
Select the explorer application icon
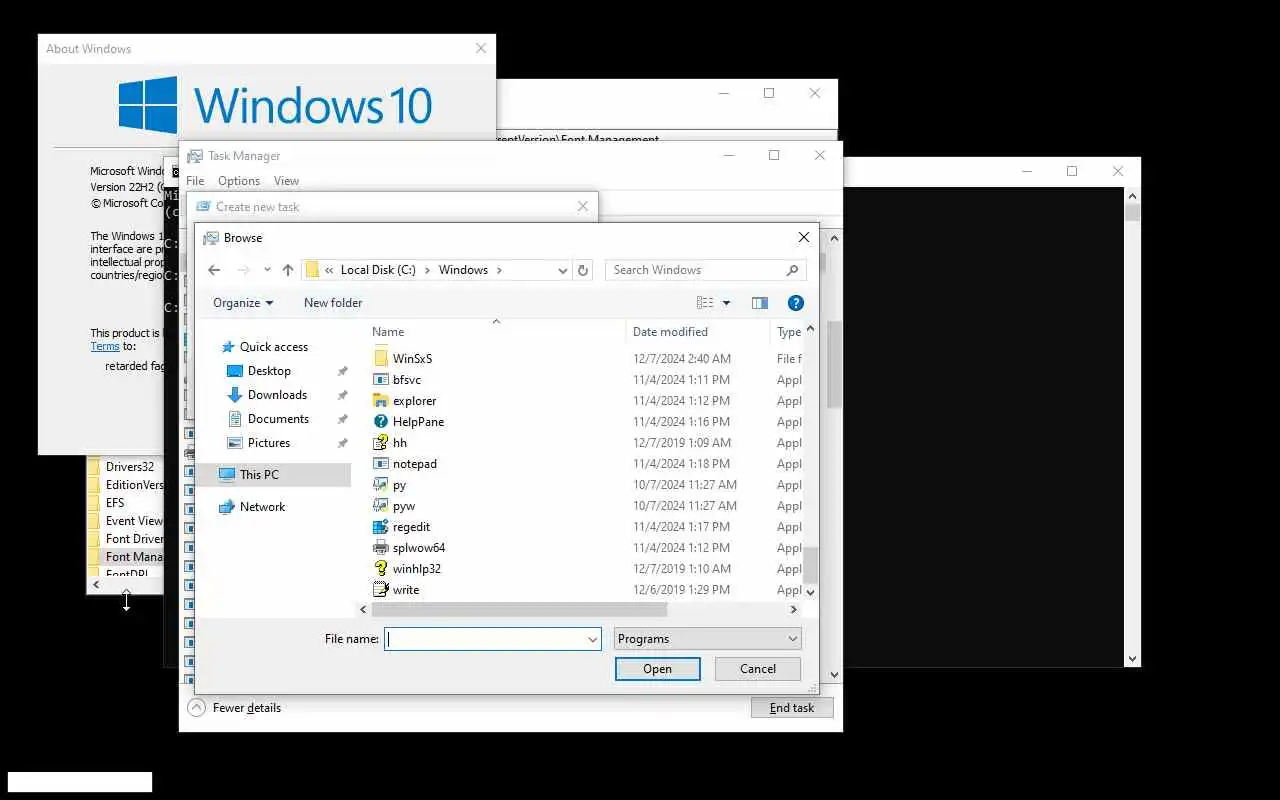[380, 401]
